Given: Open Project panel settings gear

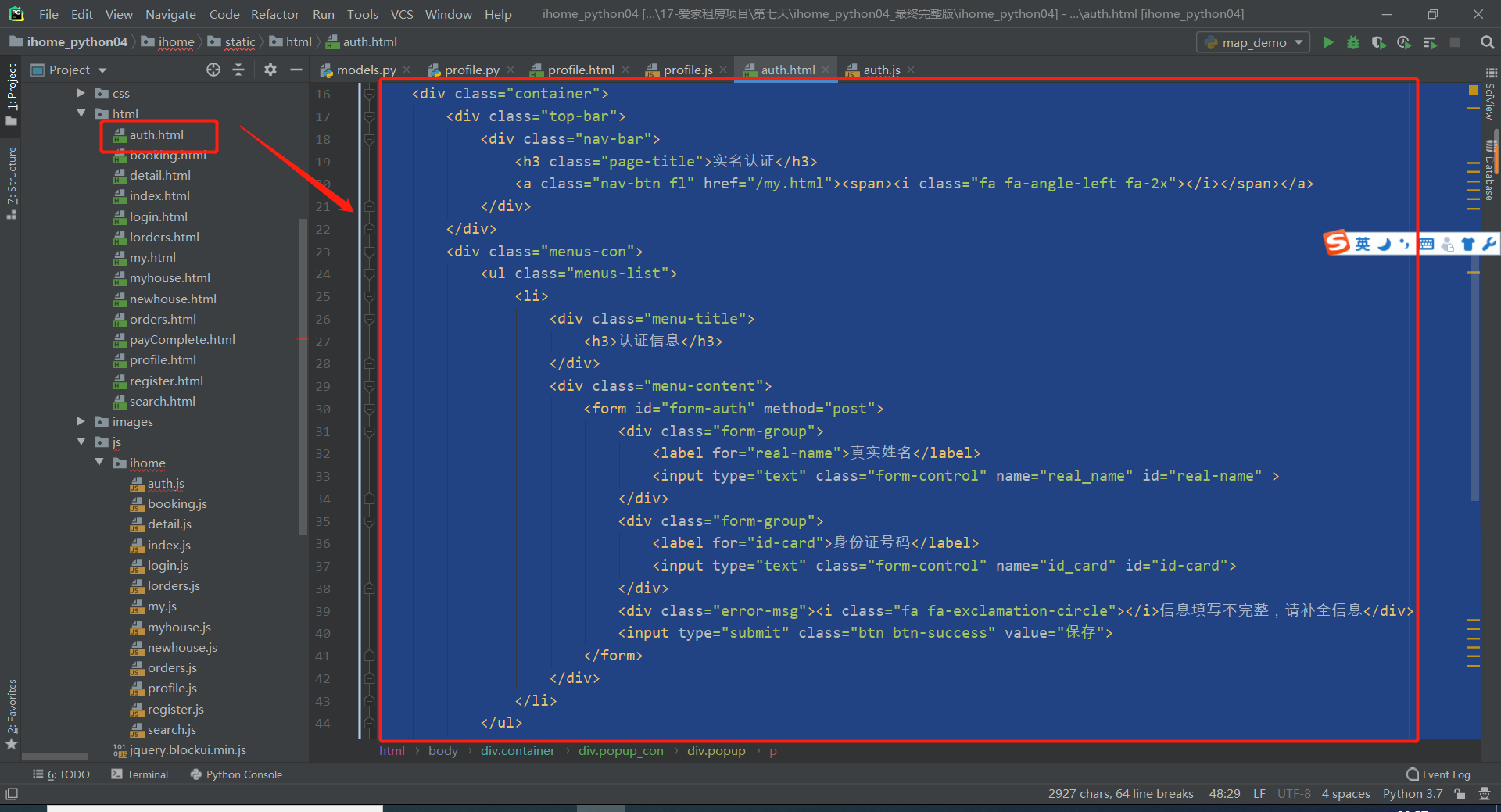Looking at the screenshot, I should coord(270,70).
